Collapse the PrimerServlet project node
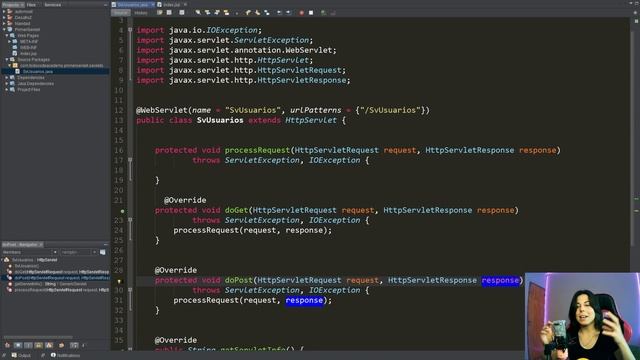The height and width of the screenshot is (360, 640). click(x=4, y=29)
